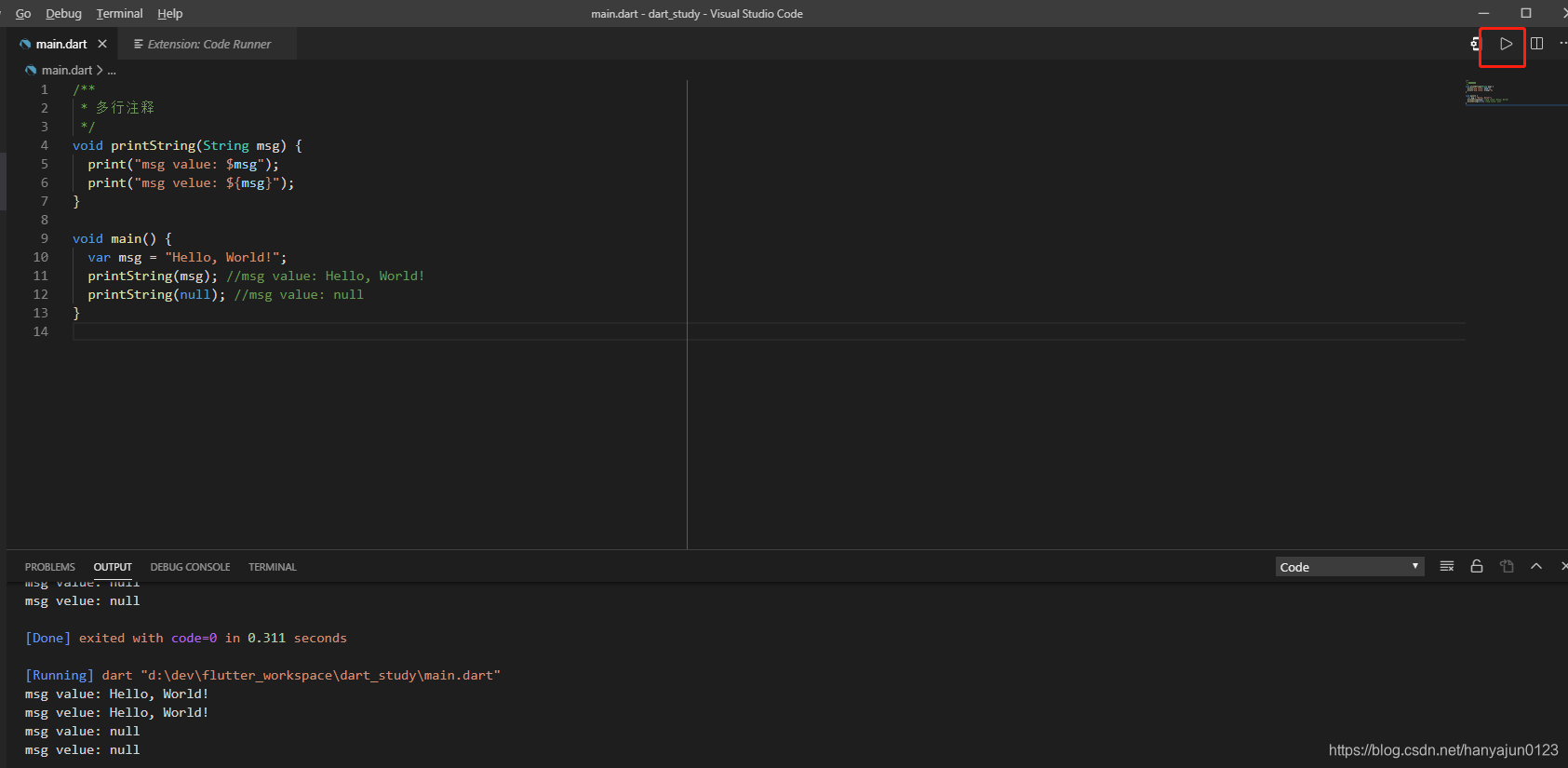Expand the breadcrumb ellipsis after main.dart
The height and width of the screenshot is (768, 1568).
[112, 71]
